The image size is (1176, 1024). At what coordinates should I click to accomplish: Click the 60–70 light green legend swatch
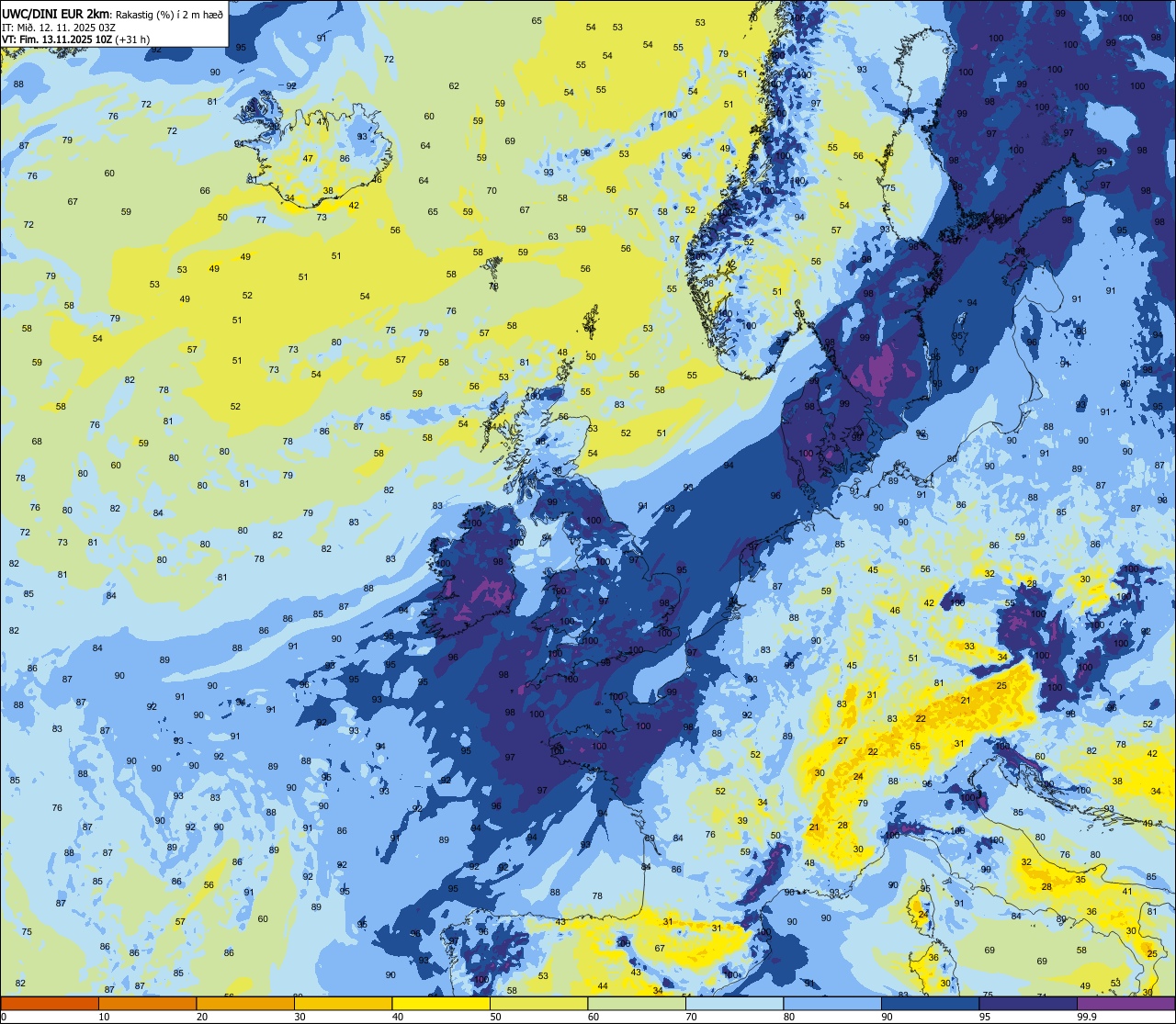tap(637, 1003)
